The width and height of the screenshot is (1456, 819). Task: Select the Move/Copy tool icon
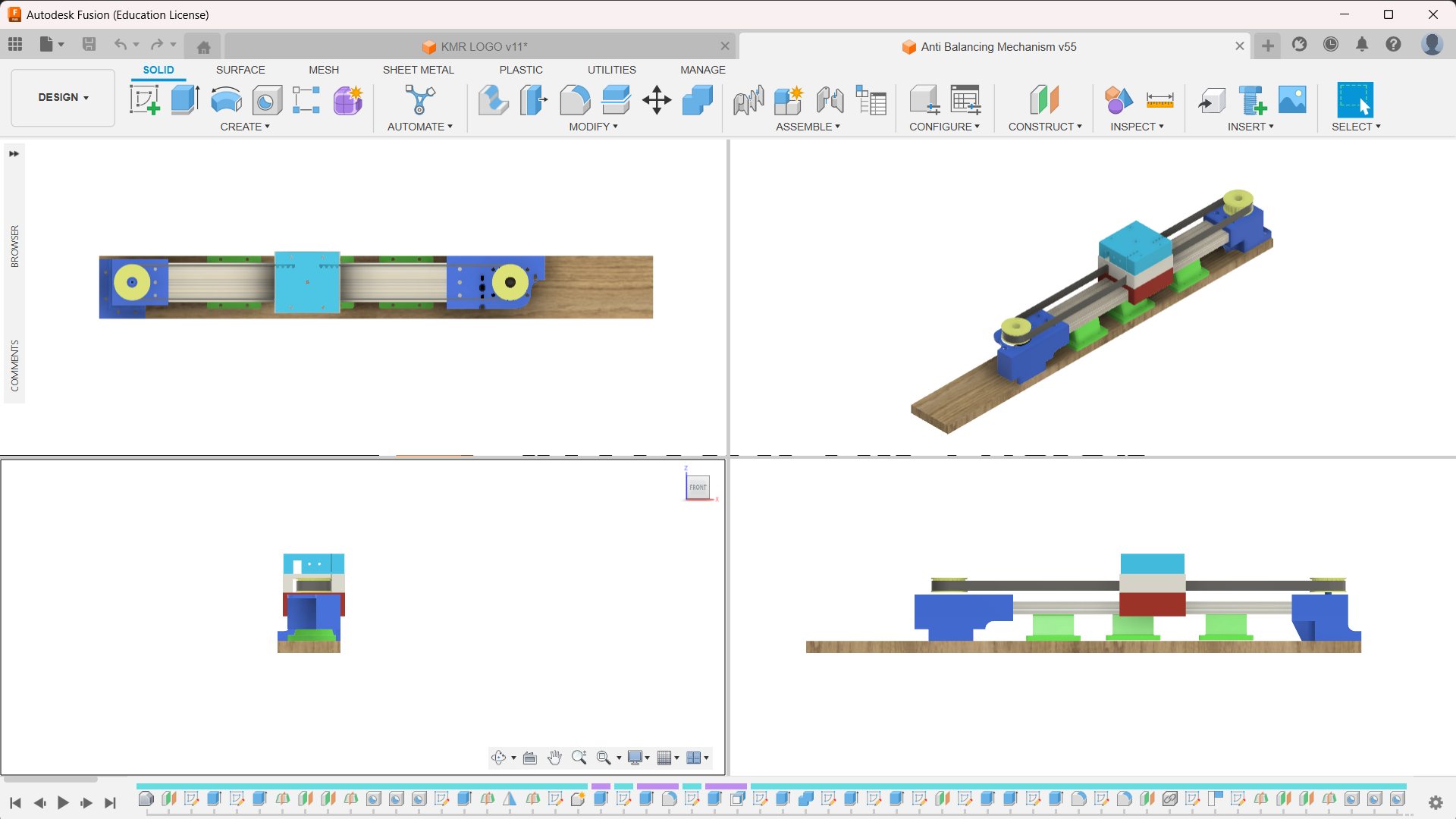click(657, 100)
